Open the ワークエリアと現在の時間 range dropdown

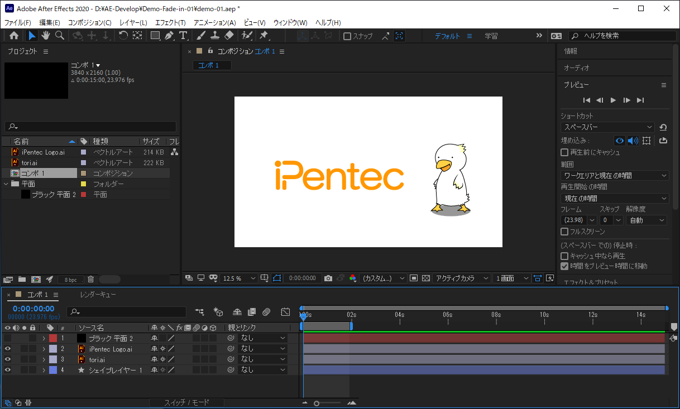(615, 176)
